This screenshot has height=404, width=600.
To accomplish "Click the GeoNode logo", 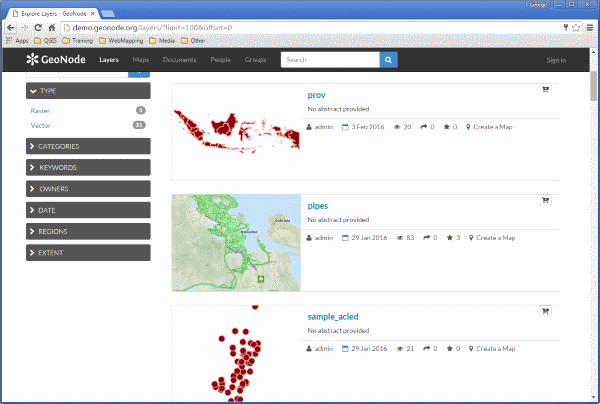I will 56,59.
